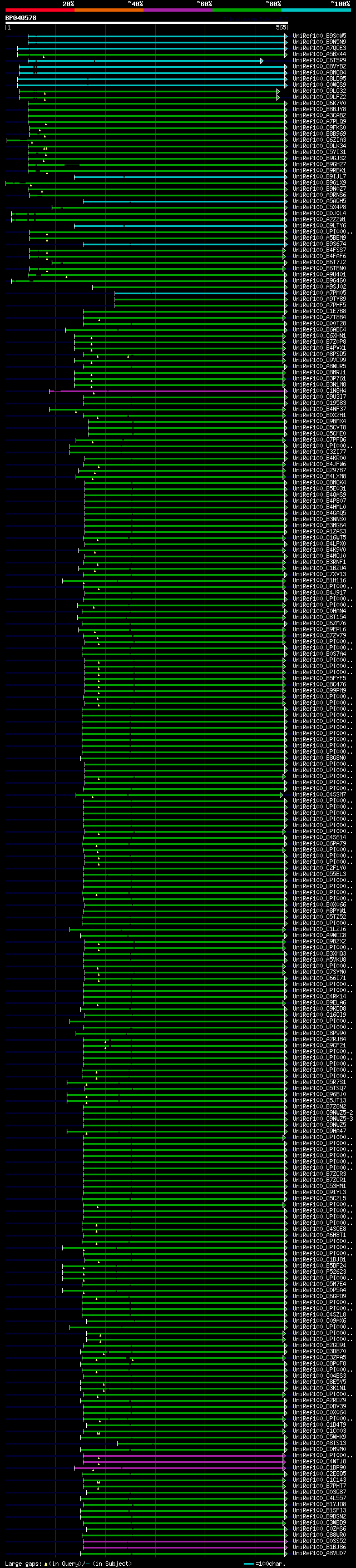Select the UniRef100_C6T5R9 label
Image resolution: width=356 pixels, height=1568 pixels.
click(x=319, y=60)
